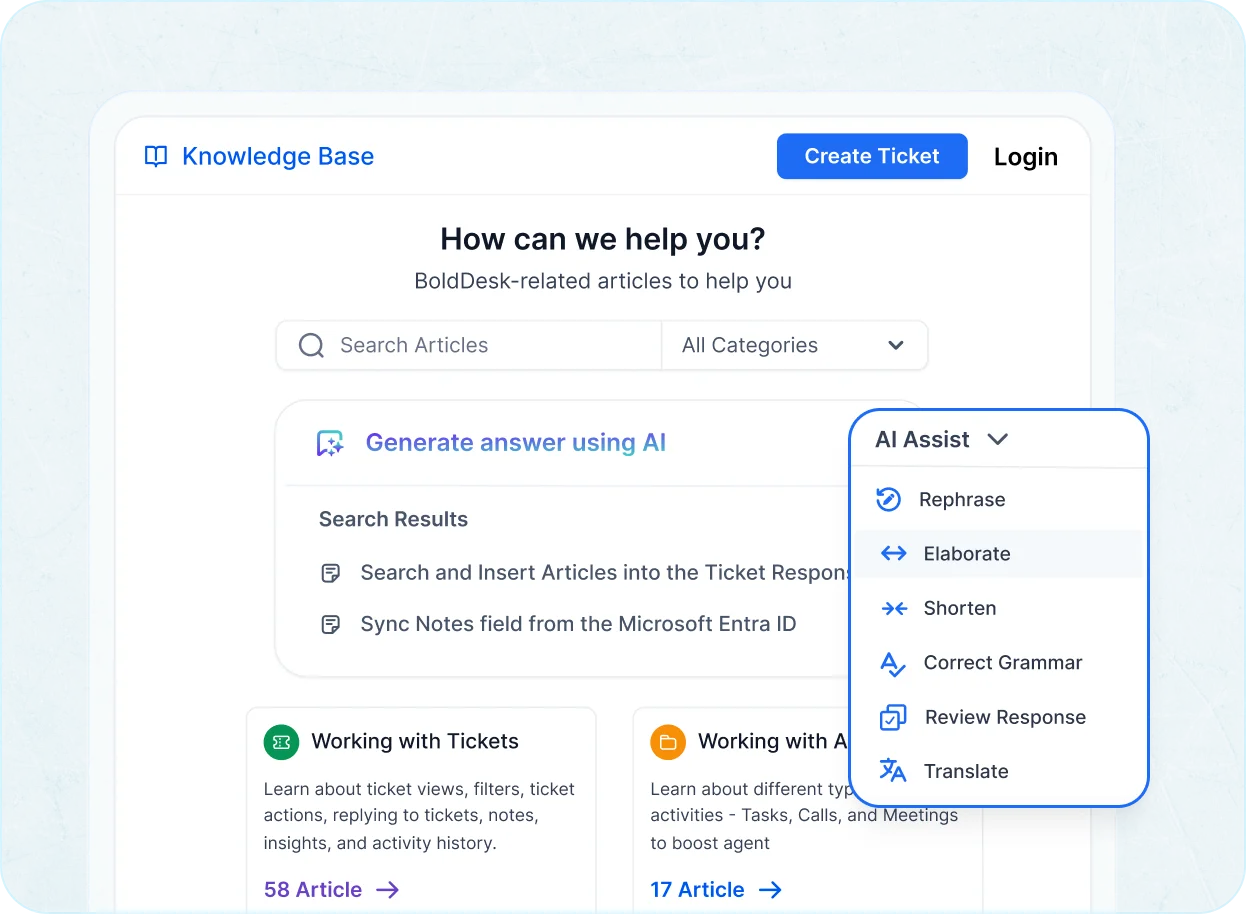
Task: Click the Correct Grammar icon
Action: [892, 662]
